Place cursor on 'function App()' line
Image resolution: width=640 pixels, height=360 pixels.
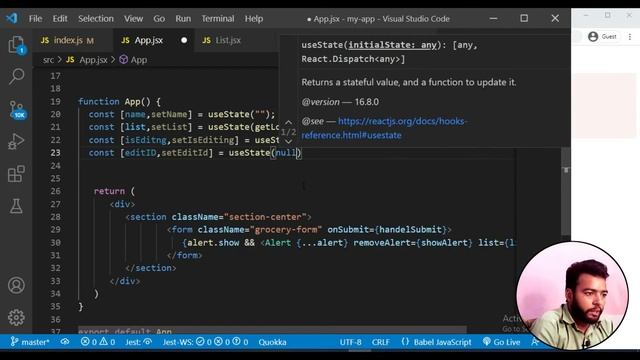click(120, 102)
